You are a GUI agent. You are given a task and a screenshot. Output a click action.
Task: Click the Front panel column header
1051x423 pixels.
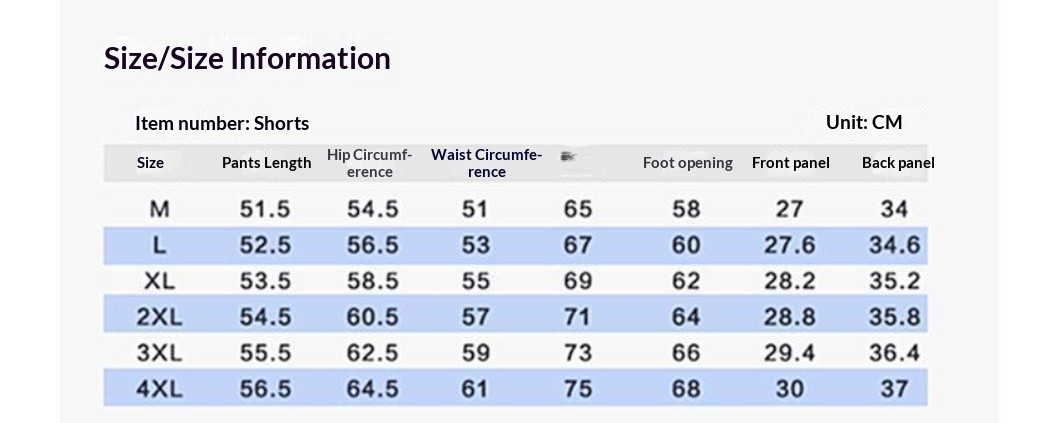(791, 163)
